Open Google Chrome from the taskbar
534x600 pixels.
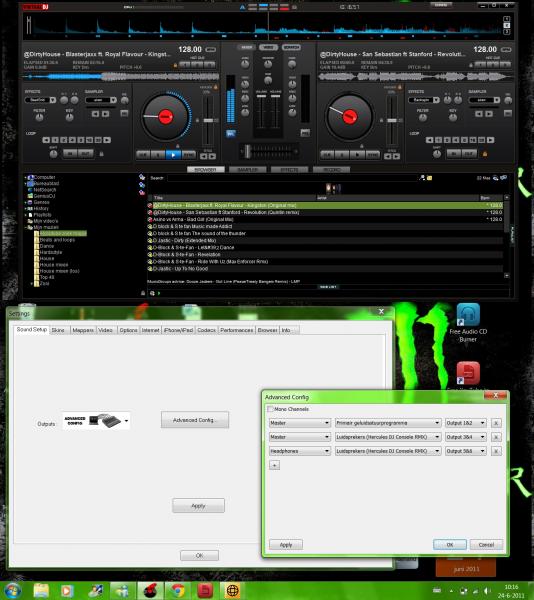[177, 591]
